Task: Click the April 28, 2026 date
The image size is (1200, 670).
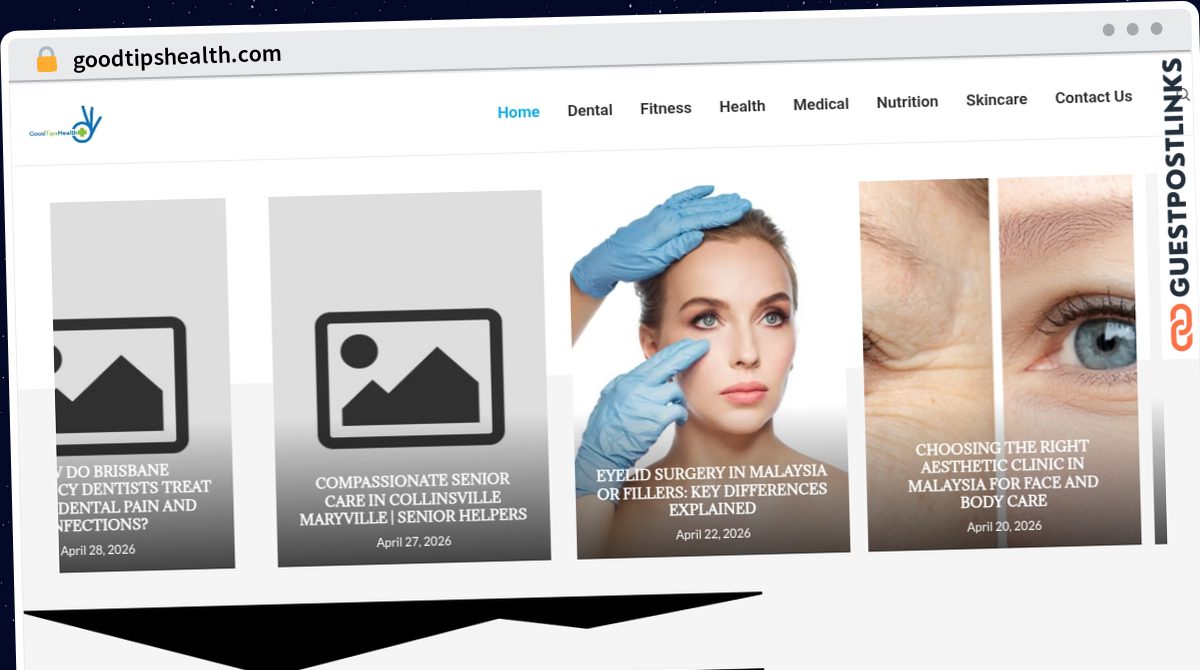Action: tap(98, 550)
